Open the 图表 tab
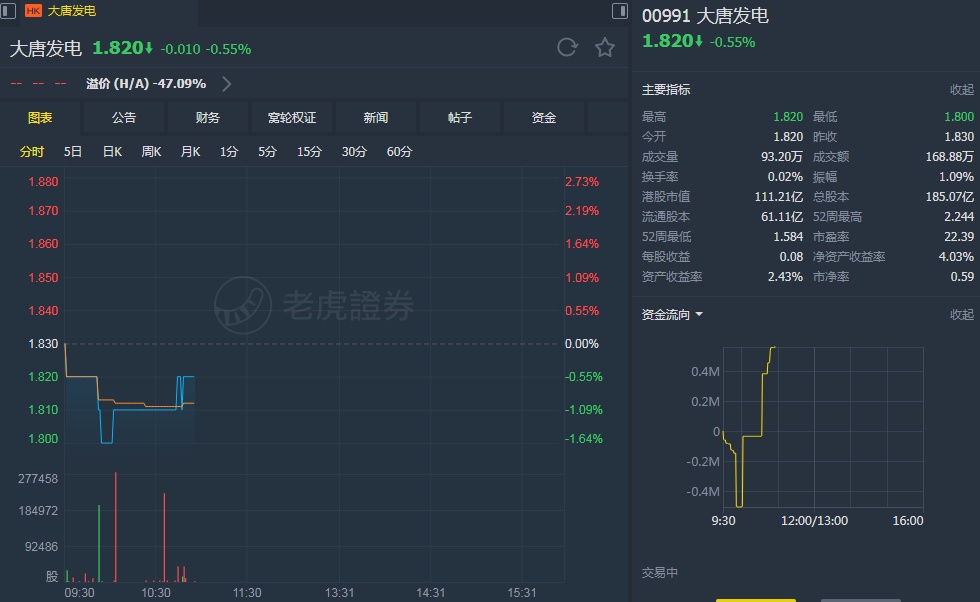Viewport: 980px width, 602px height. [40, 118]
